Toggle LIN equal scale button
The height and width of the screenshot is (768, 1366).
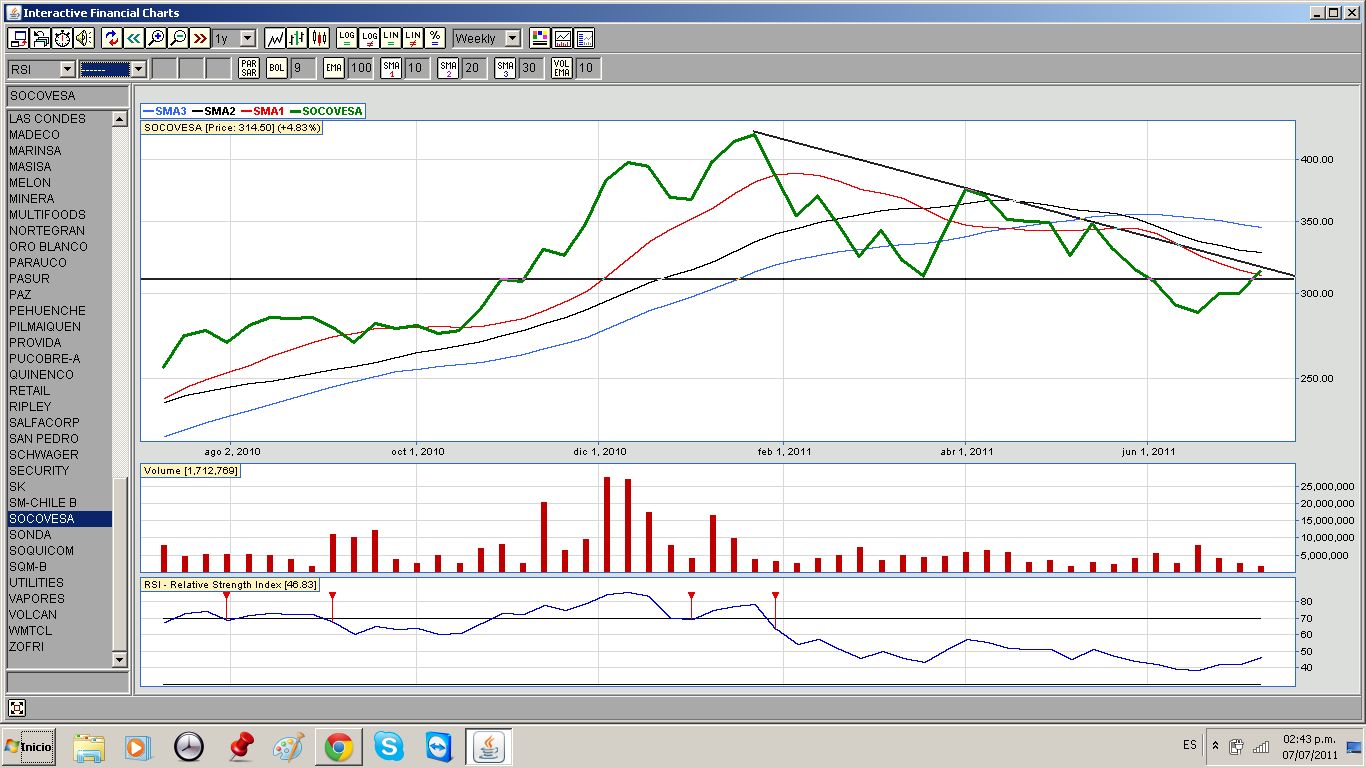(391, 38)
